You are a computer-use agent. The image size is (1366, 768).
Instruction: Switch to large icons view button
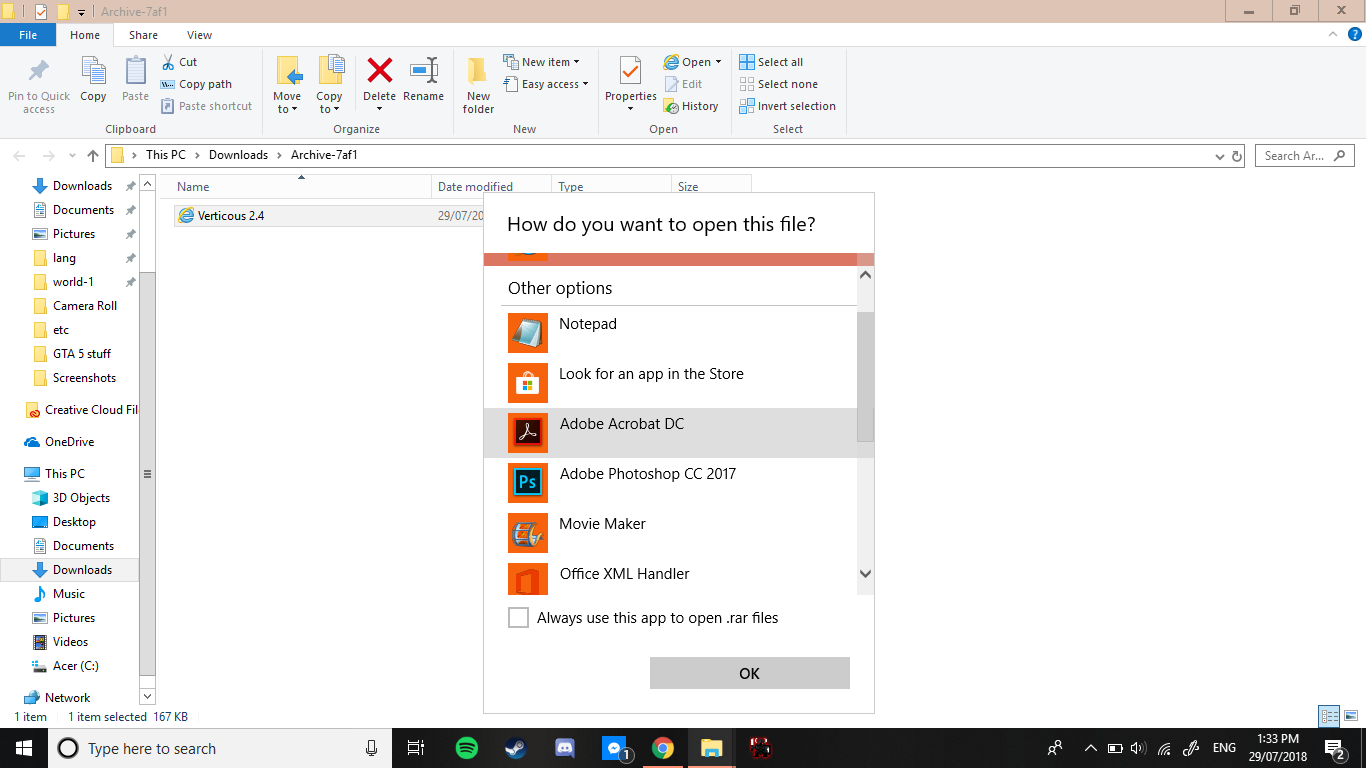(x=1351, y=716)
